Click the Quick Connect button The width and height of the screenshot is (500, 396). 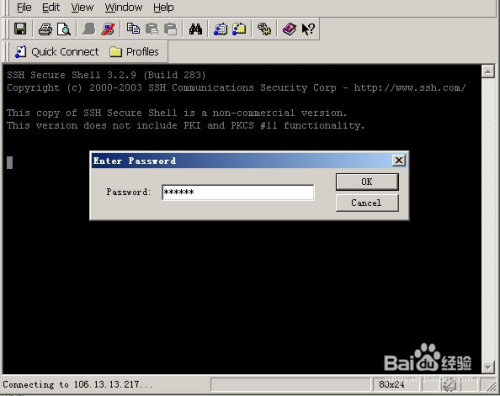(x=57, y=52)
